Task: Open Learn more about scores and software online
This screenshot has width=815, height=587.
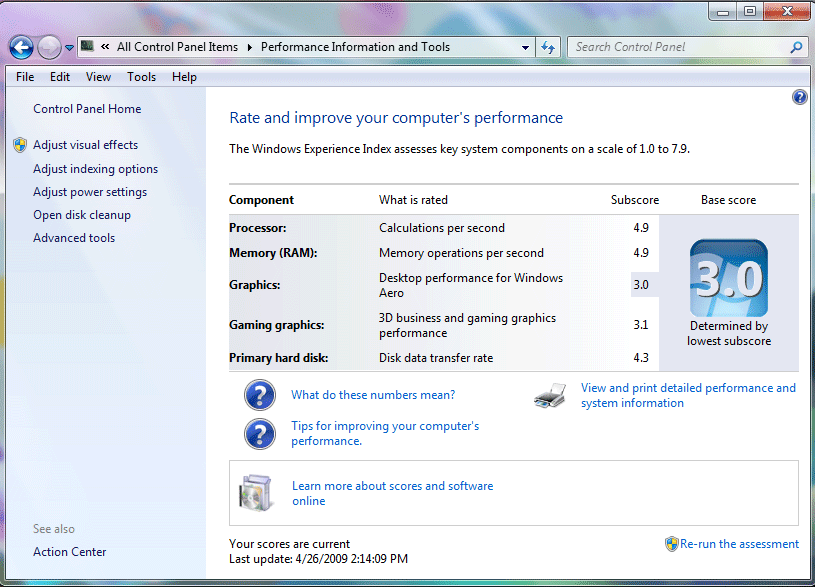Action: click(x=392, y=493)
